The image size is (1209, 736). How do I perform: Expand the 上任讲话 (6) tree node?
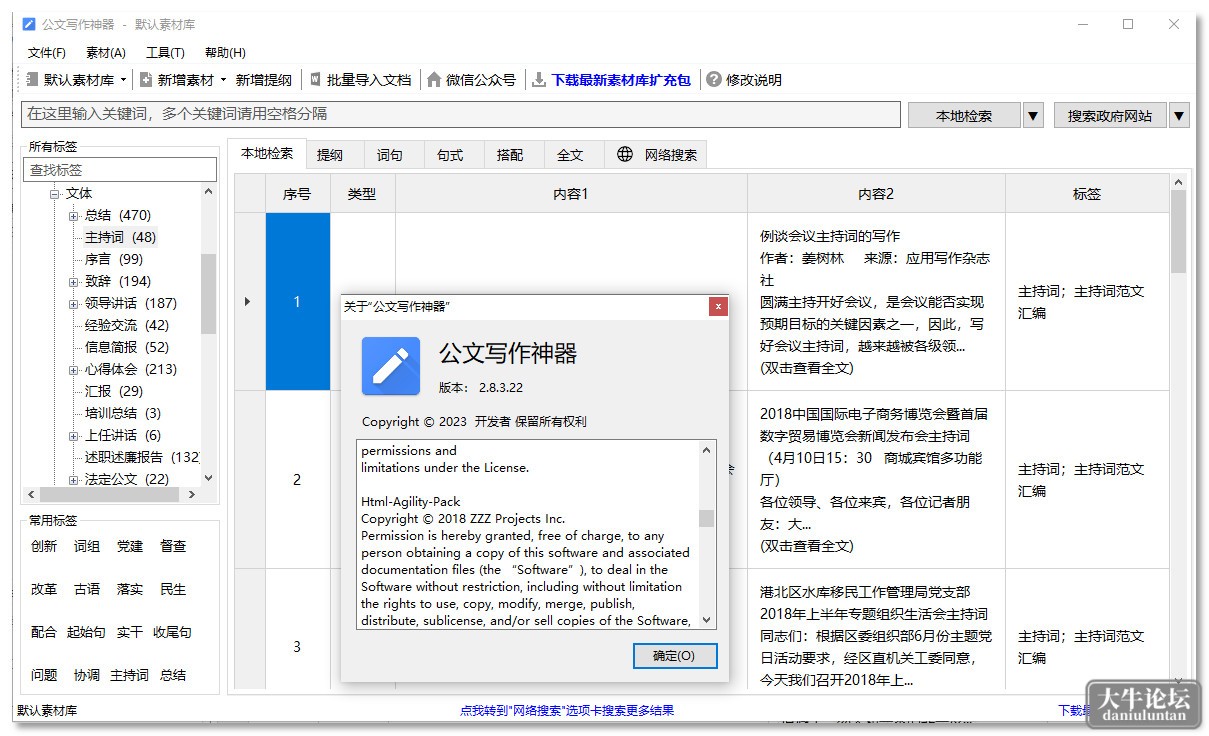[73, 436]
